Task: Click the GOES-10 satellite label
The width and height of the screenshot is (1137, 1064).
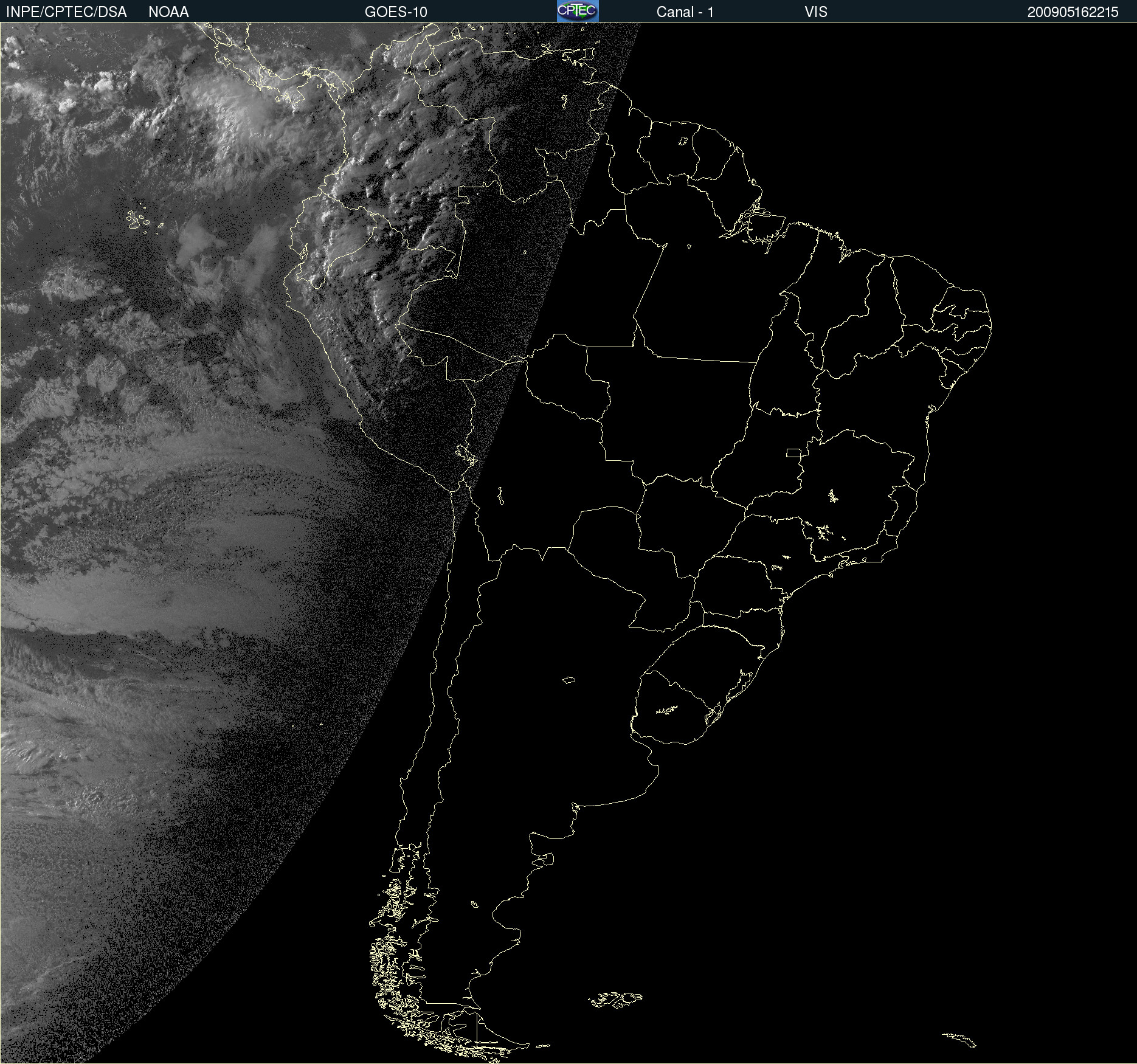Action: tap(396, 12)
